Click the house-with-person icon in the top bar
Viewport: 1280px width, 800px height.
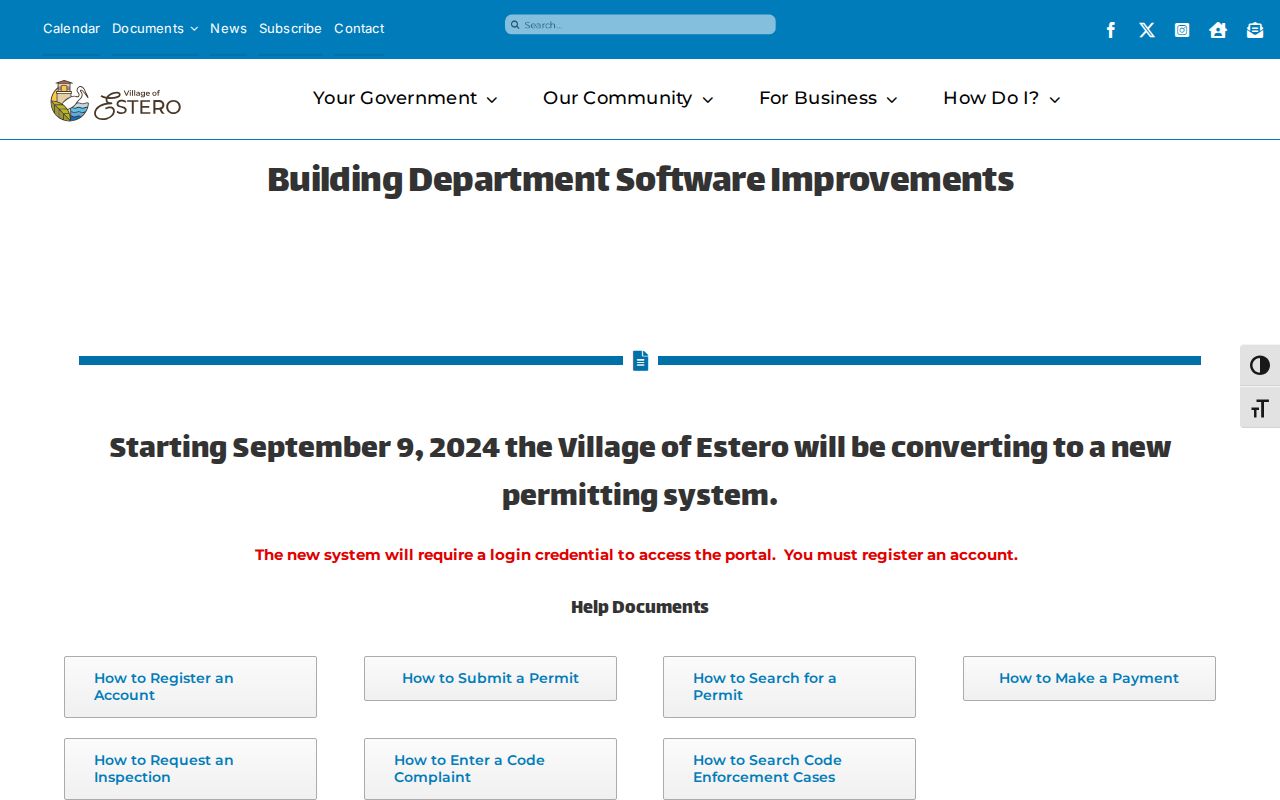[1218, 30]
